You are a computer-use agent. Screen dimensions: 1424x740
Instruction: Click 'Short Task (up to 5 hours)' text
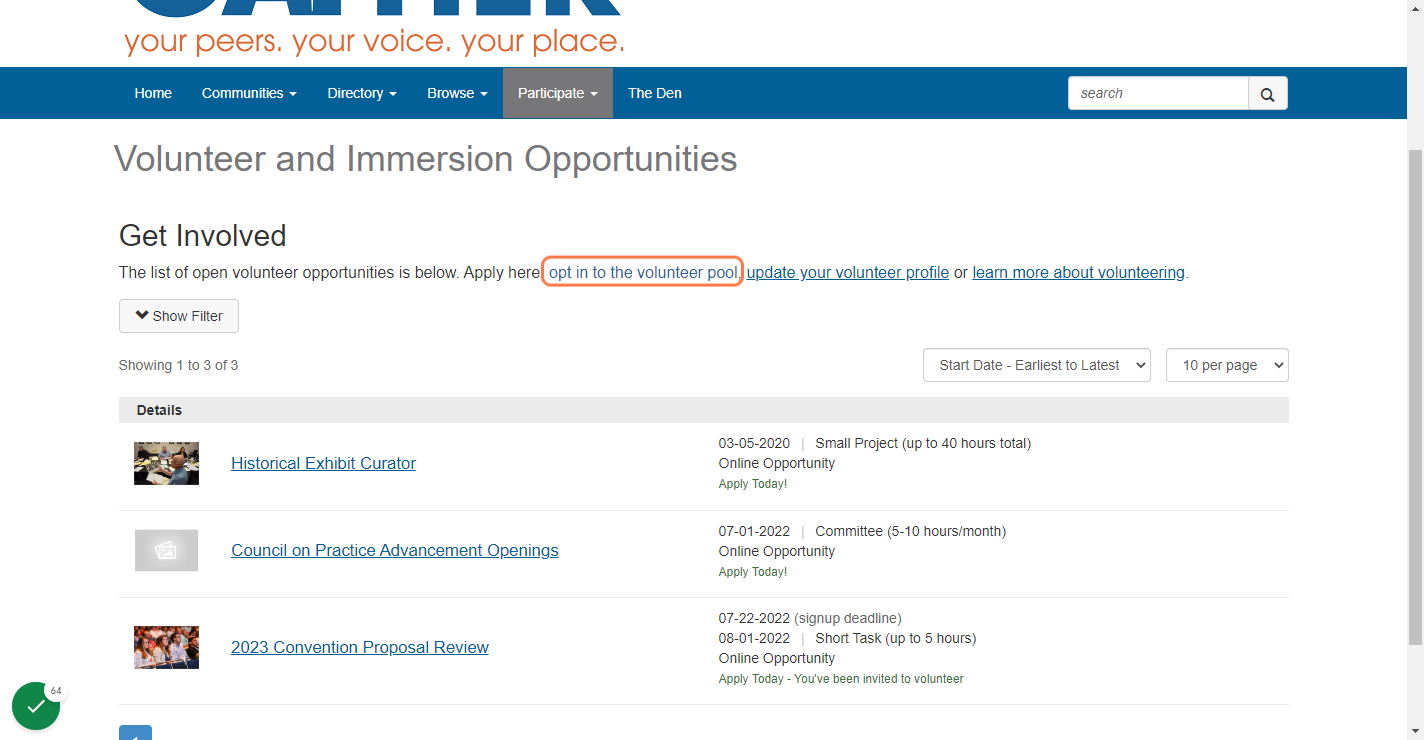pos(896,638)
